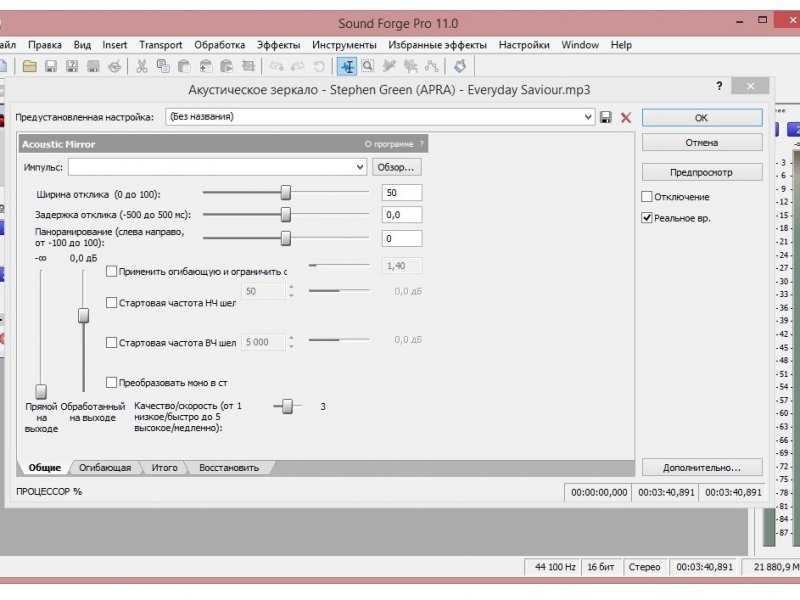Confirm the dialog with OK
The image size is (800, 600).
coord(702,118)
